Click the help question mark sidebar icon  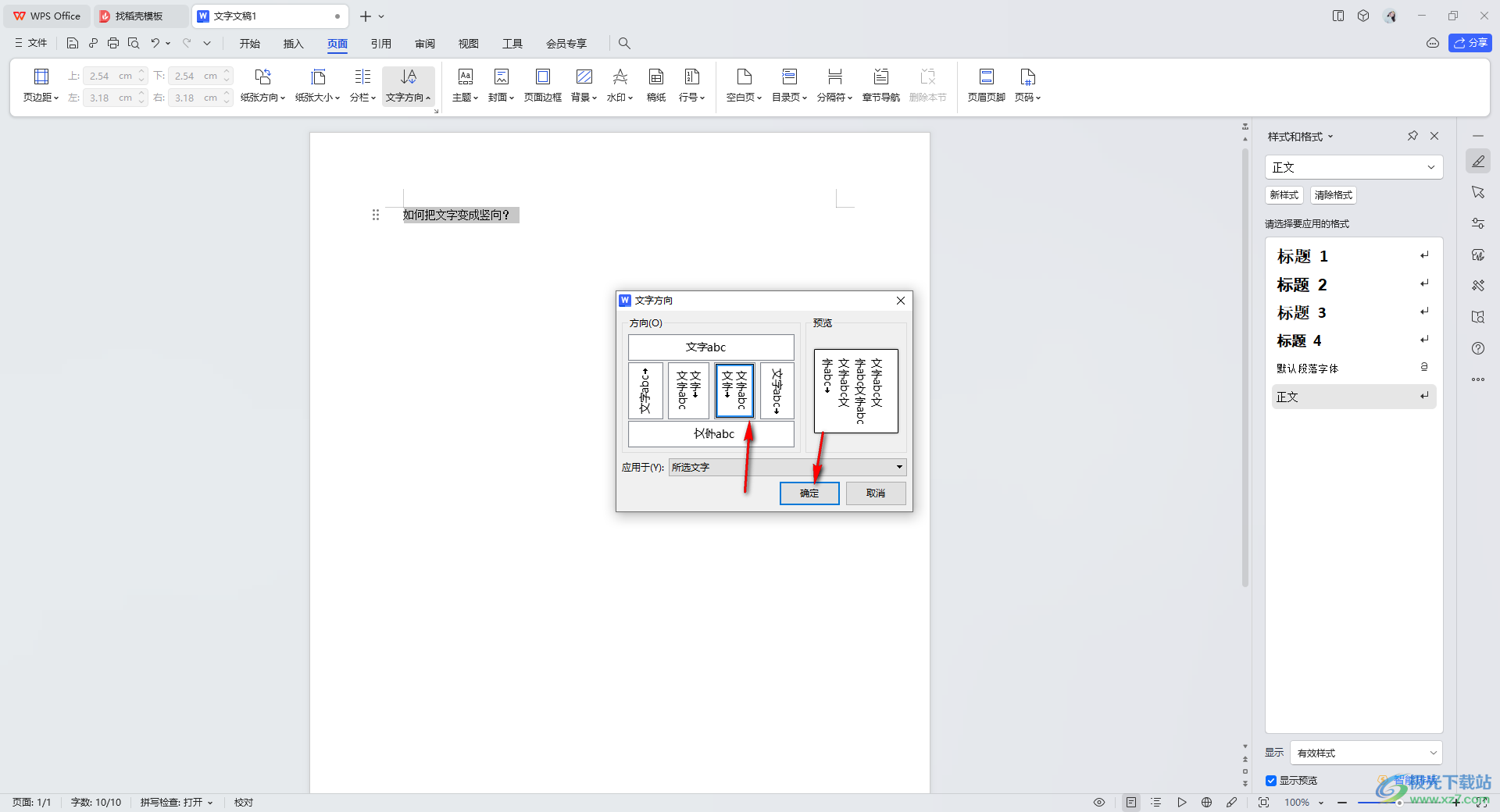coord(1478,348)
